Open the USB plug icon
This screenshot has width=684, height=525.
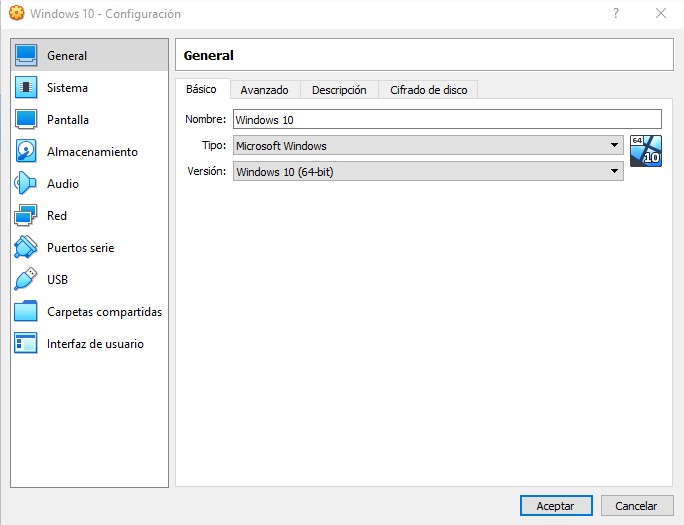[x=26, y=280]
